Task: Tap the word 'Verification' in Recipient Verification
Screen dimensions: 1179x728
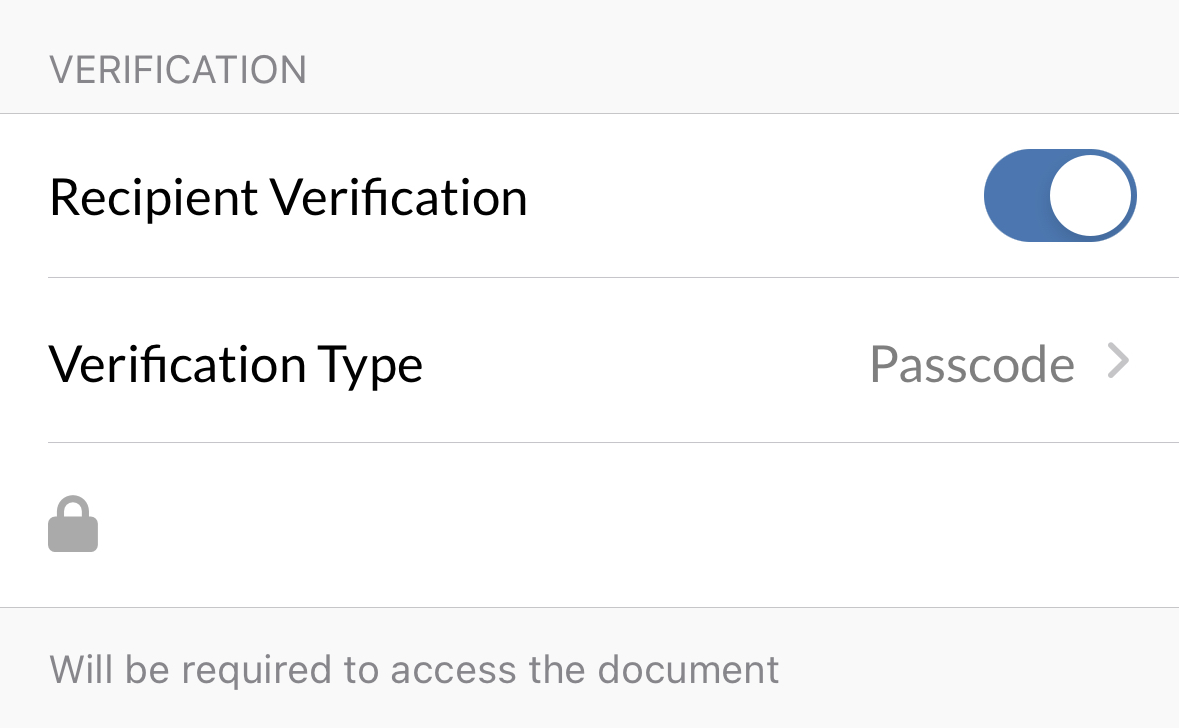Action: pyautogui.click(x=400, y=197)
